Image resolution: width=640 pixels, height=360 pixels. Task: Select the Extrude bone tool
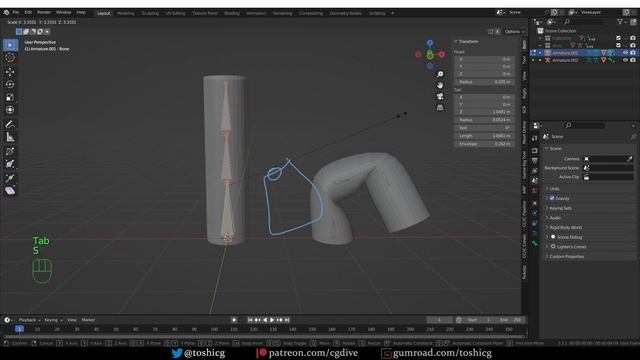pos(10,178)
